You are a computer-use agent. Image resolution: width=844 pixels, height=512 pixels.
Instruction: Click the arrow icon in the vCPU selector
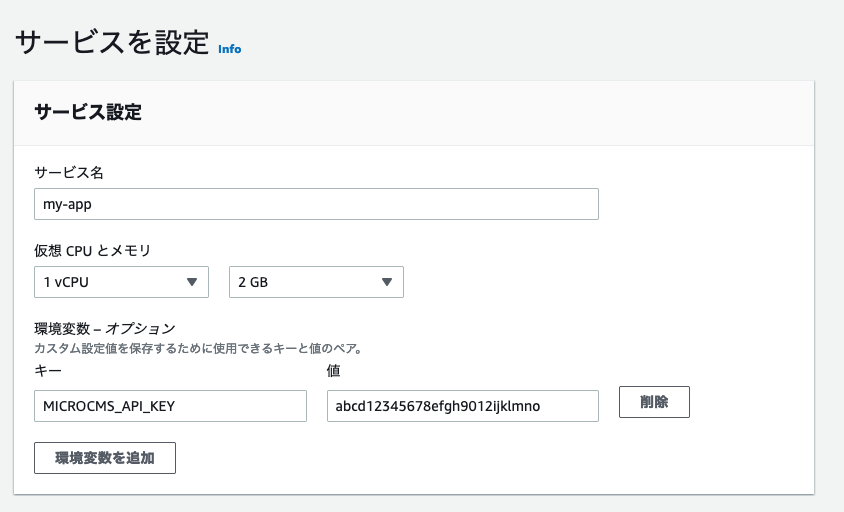click(x=192, y=282)
